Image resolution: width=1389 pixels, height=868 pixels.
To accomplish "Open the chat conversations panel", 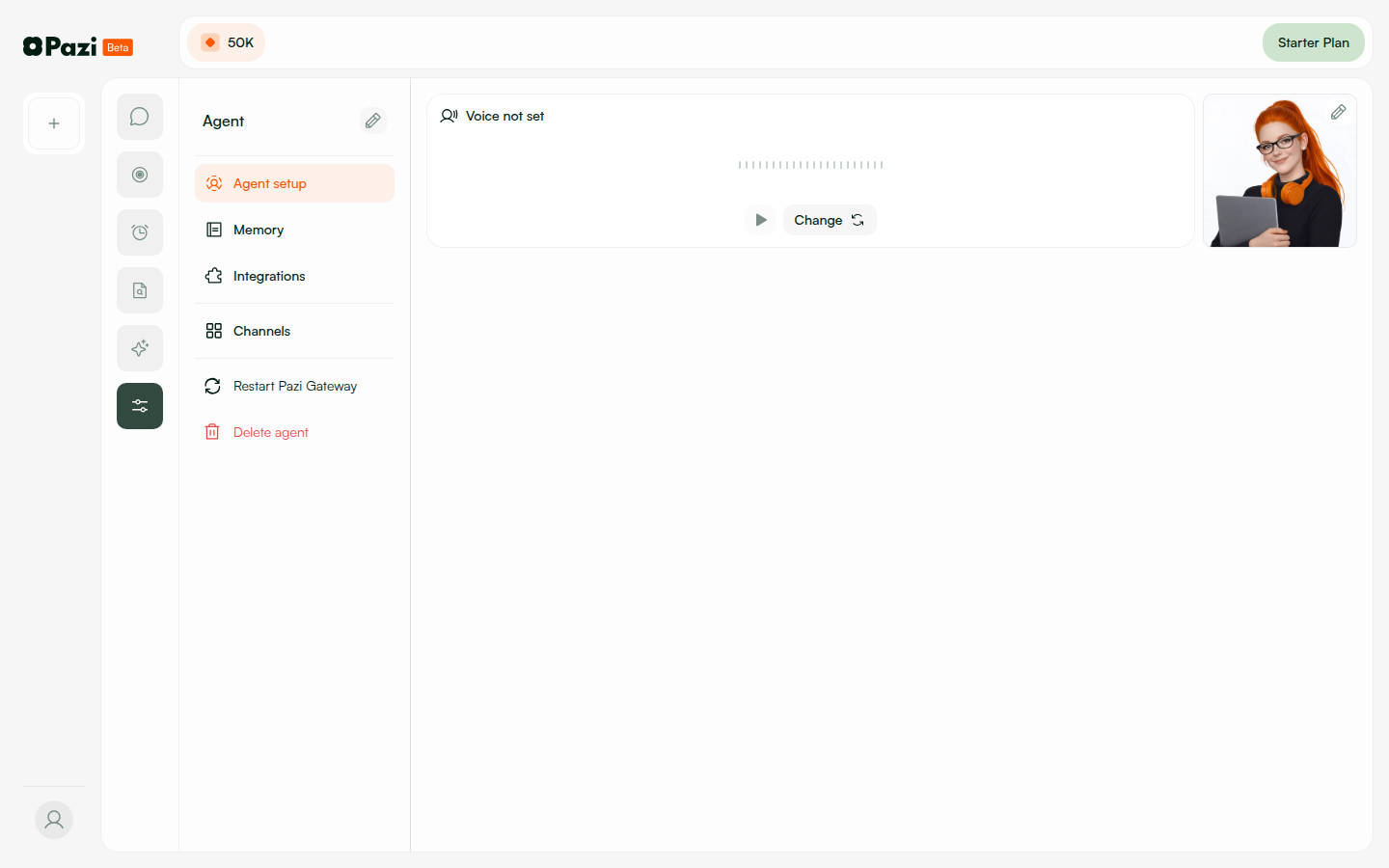I will [x=139, y=116].
